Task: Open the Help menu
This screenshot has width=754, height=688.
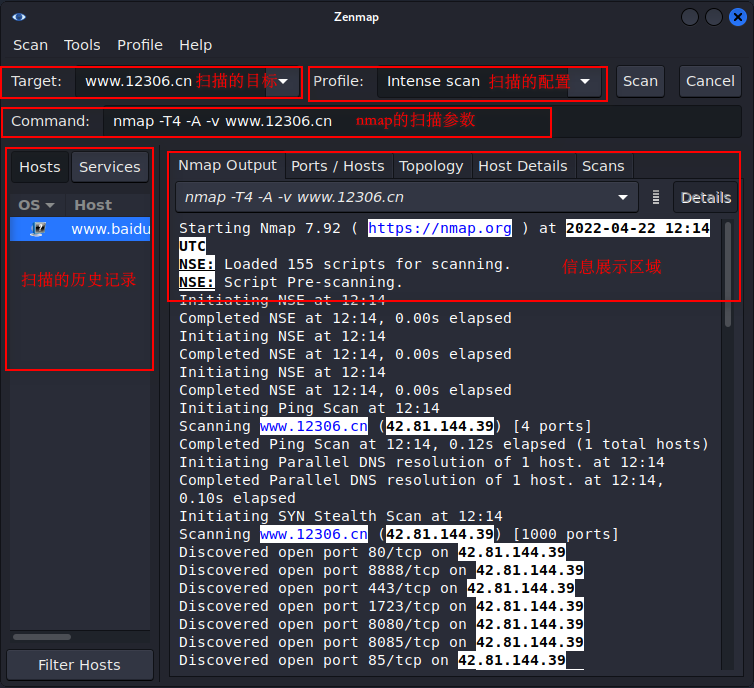Action: click(x=195, y=45)
